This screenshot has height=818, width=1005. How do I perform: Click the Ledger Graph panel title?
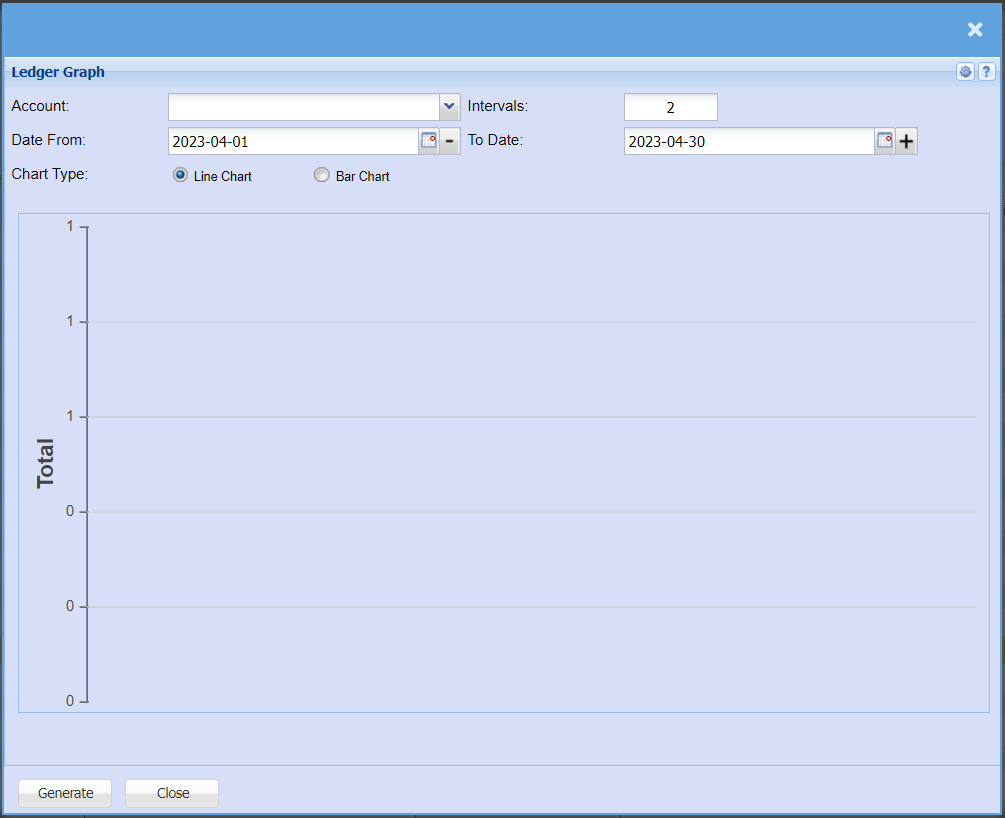pyautogui.click(x=58, y=72)
